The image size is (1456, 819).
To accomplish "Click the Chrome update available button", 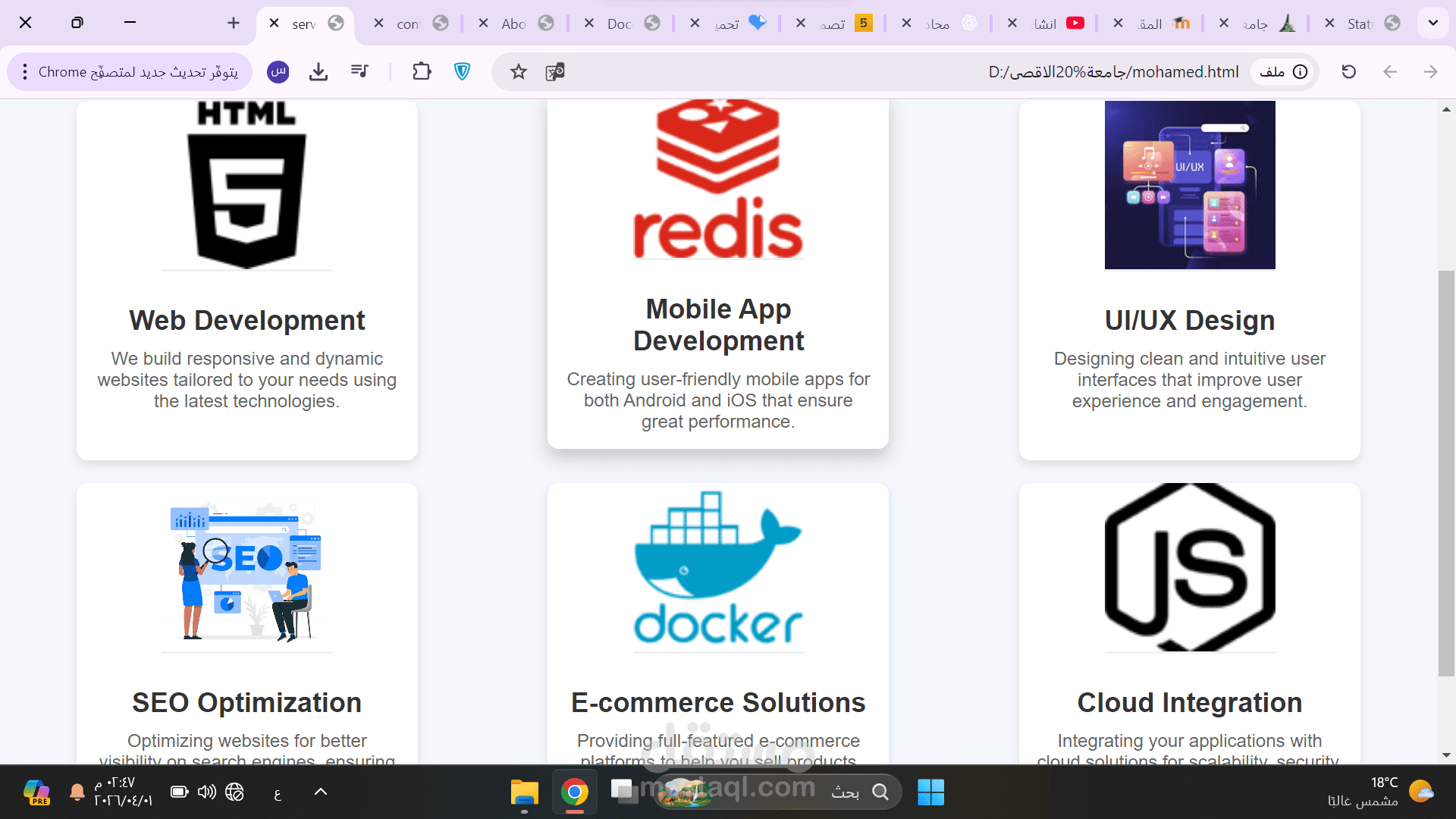I will click(138, 72).
